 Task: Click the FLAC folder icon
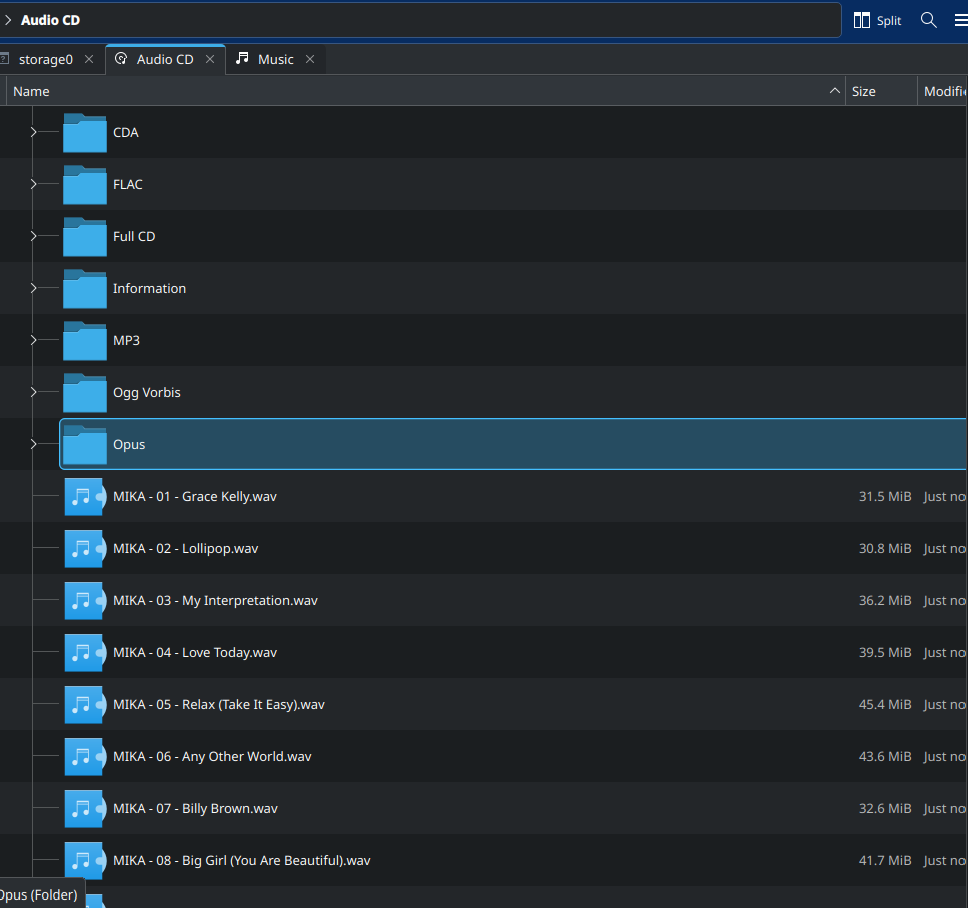tap(85, 185)
